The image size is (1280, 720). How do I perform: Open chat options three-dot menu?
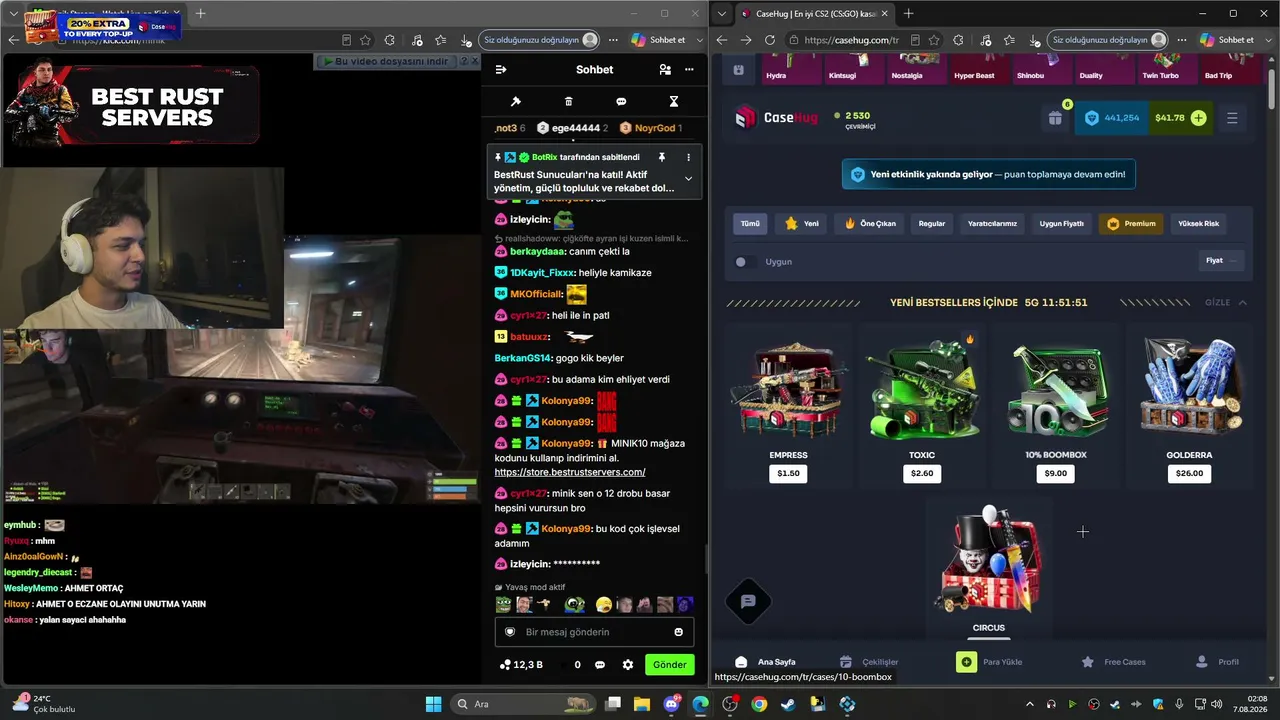pos(689,70)
